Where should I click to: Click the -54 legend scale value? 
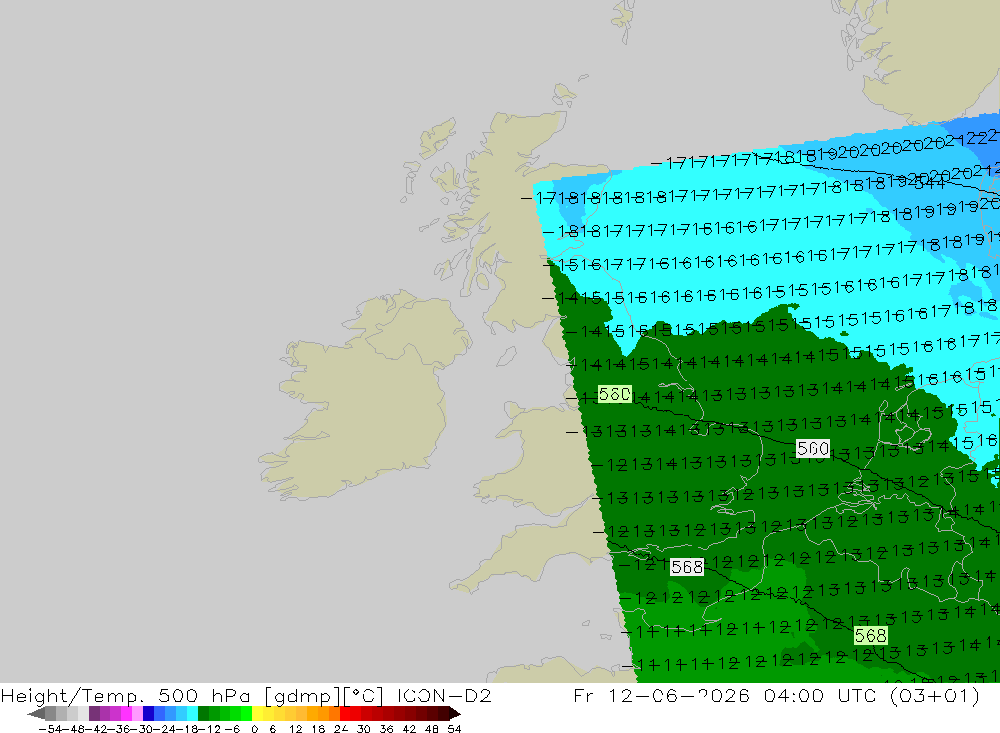pos(50,729)
